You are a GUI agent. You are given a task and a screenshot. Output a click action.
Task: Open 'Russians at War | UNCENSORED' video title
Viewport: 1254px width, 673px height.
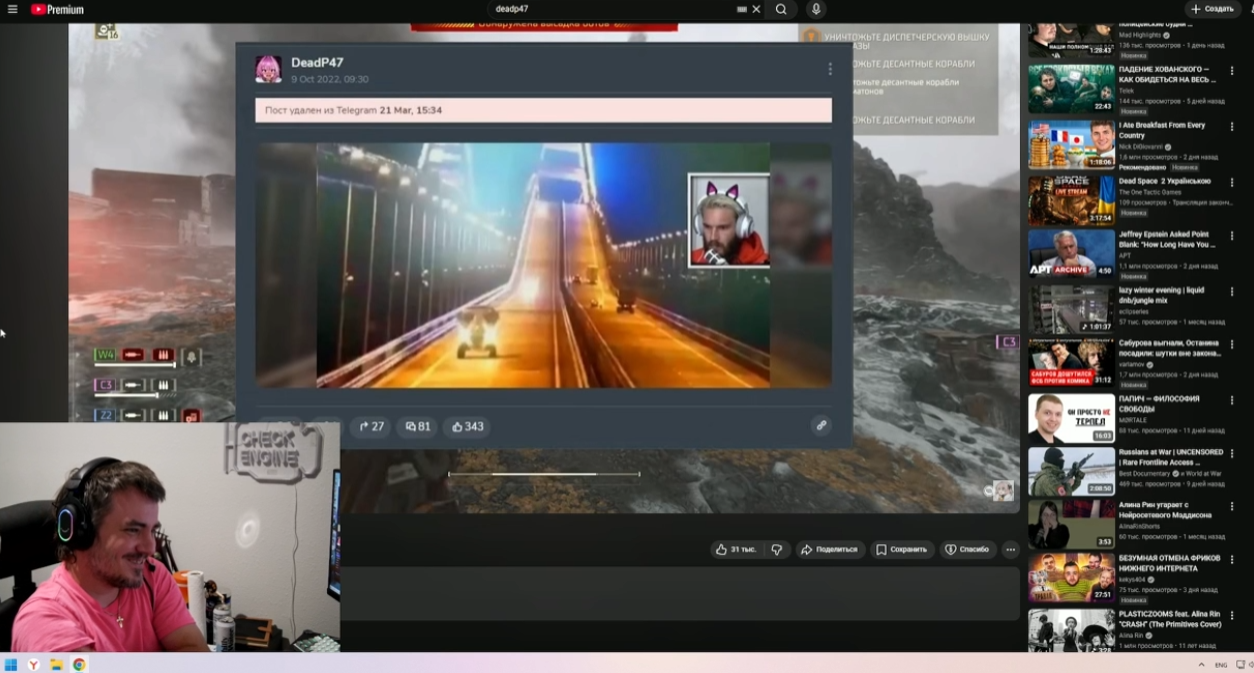(1171, 457)
